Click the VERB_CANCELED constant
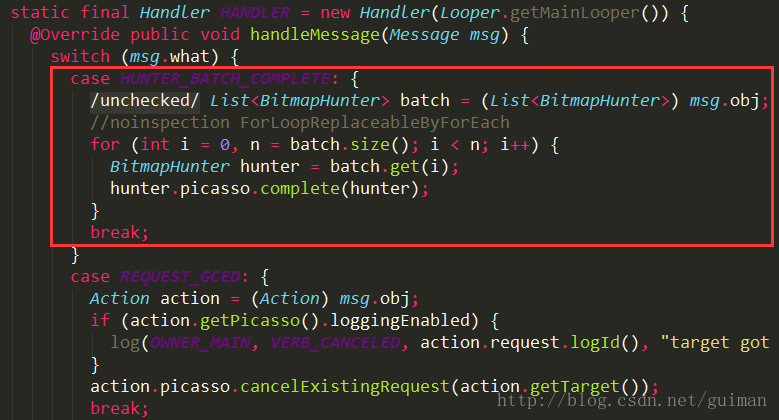The width and height of the screenshot is (779, 420). (335, 342)
